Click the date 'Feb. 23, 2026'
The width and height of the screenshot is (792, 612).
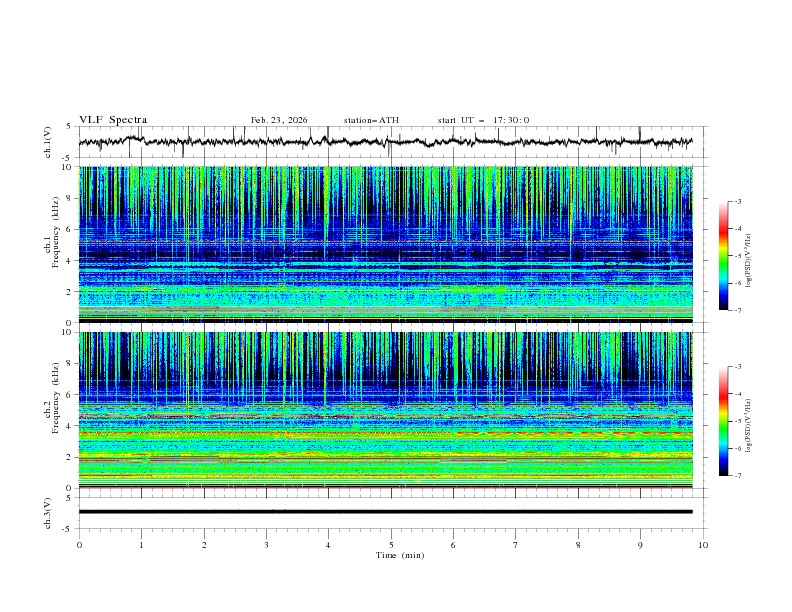coord(279,120)
